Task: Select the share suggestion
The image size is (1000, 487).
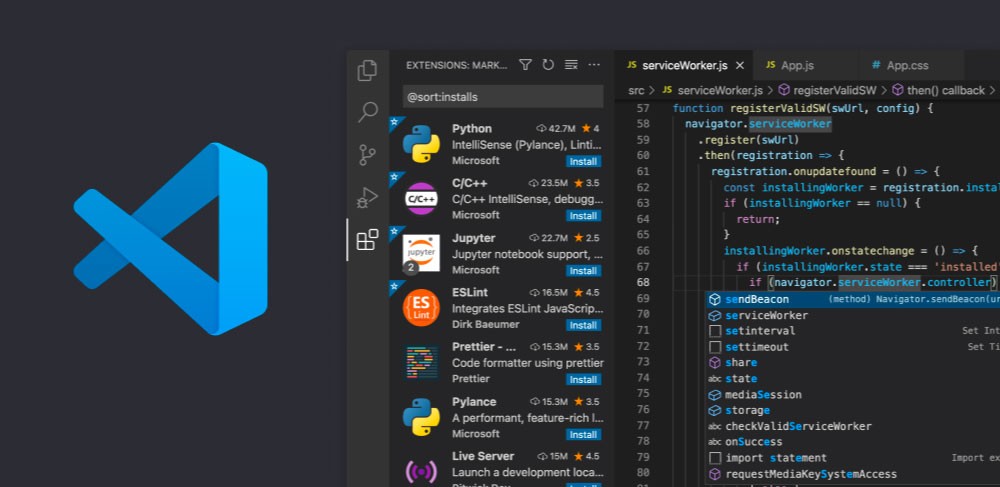Action: coord(853,363)
